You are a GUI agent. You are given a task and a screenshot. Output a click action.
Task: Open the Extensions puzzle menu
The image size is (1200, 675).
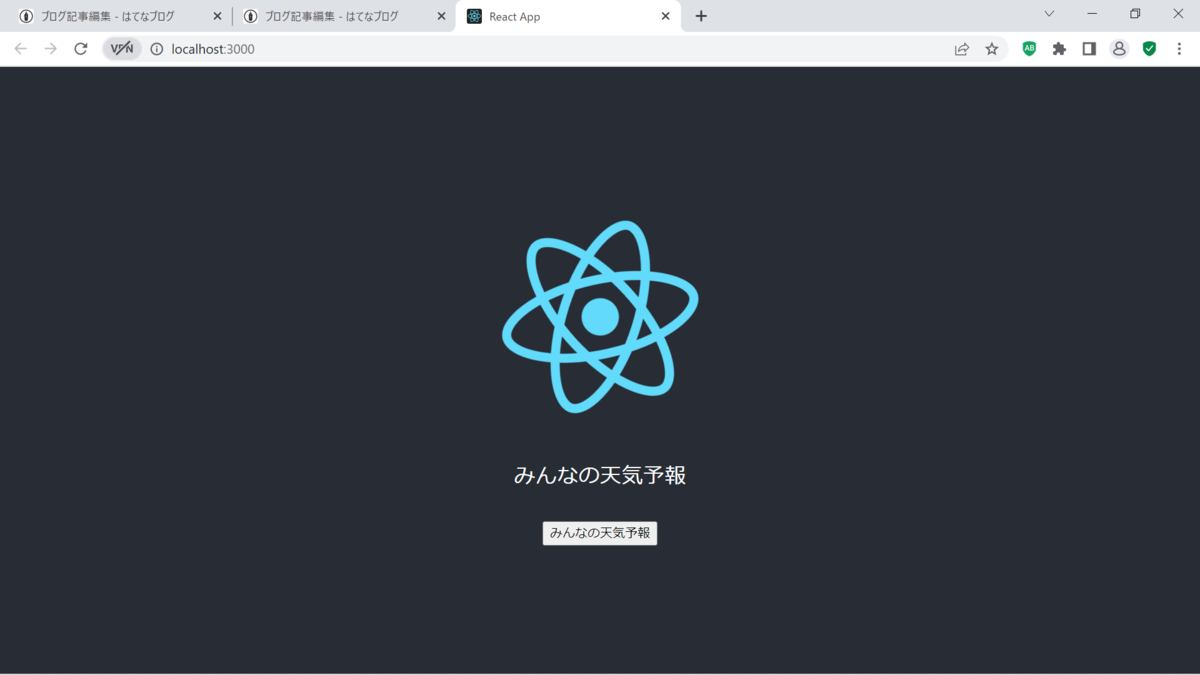[1059, 48]
